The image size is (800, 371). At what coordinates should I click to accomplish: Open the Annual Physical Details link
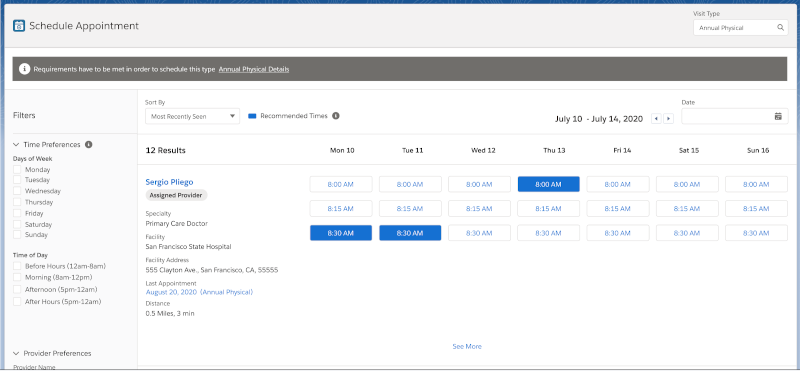254,69
